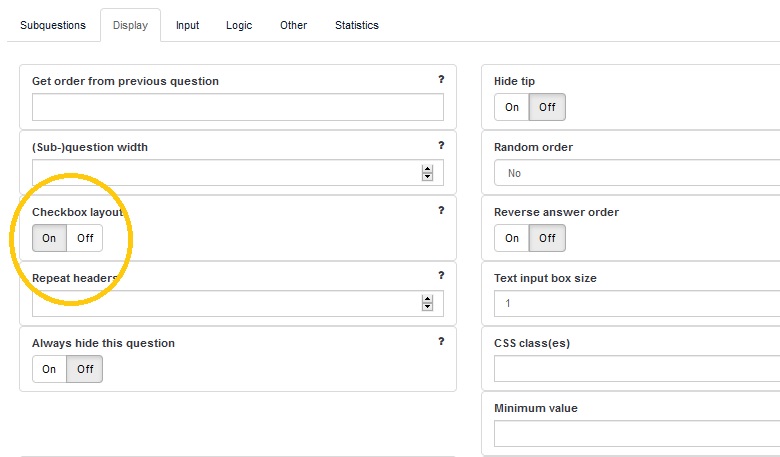This screenshot has height=457, width=780.
Task: Click help icon for (Sub-)question width
Action: [441, 145]
